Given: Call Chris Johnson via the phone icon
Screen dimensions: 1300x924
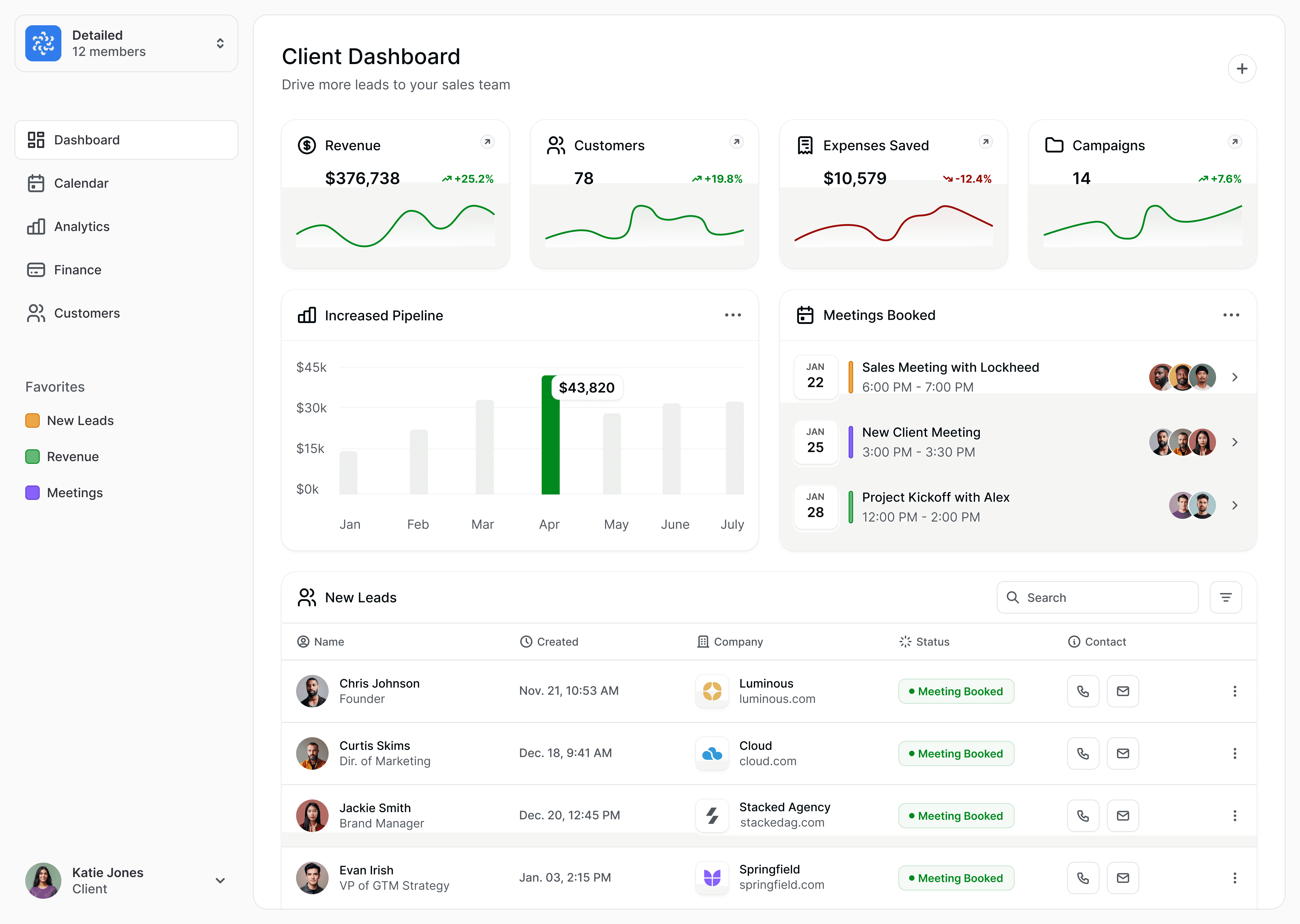Looking at the screenshot, I should click(x=1083, y=691).
